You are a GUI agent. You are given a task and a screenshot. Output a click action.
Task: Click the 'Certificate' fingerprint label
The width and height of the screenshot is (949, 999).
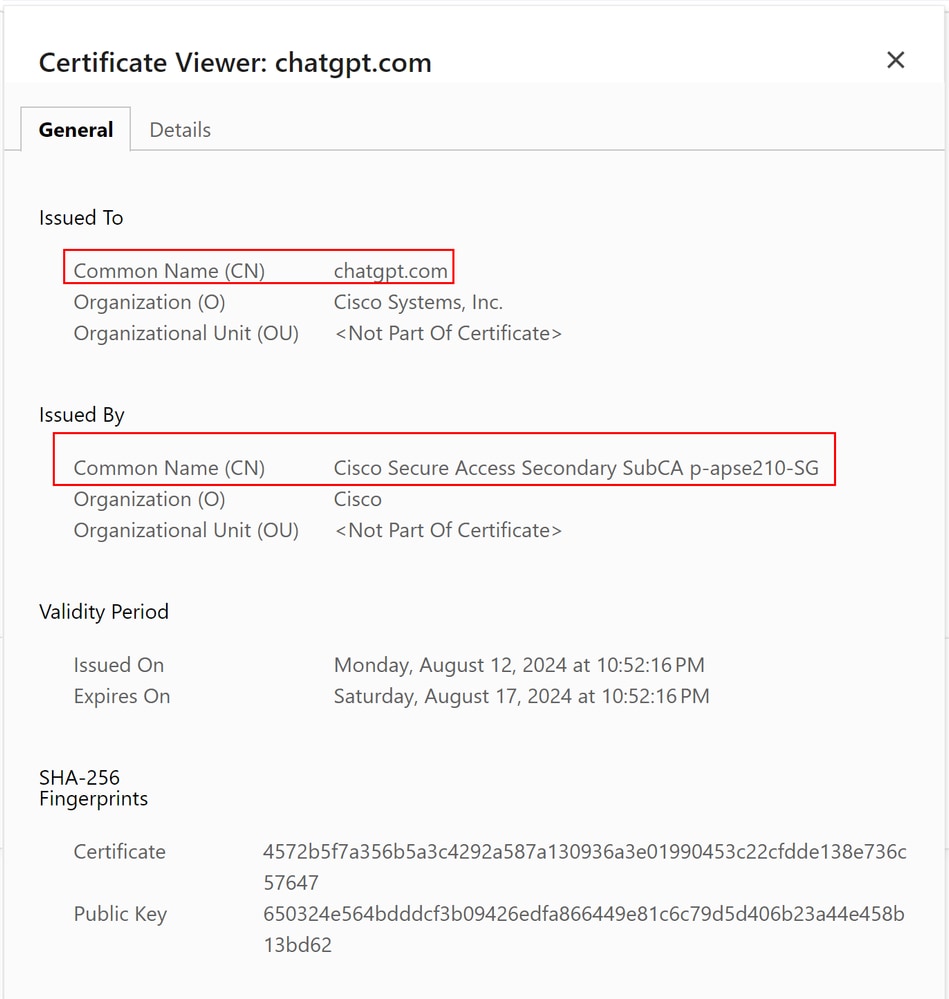tap(120, 852)
